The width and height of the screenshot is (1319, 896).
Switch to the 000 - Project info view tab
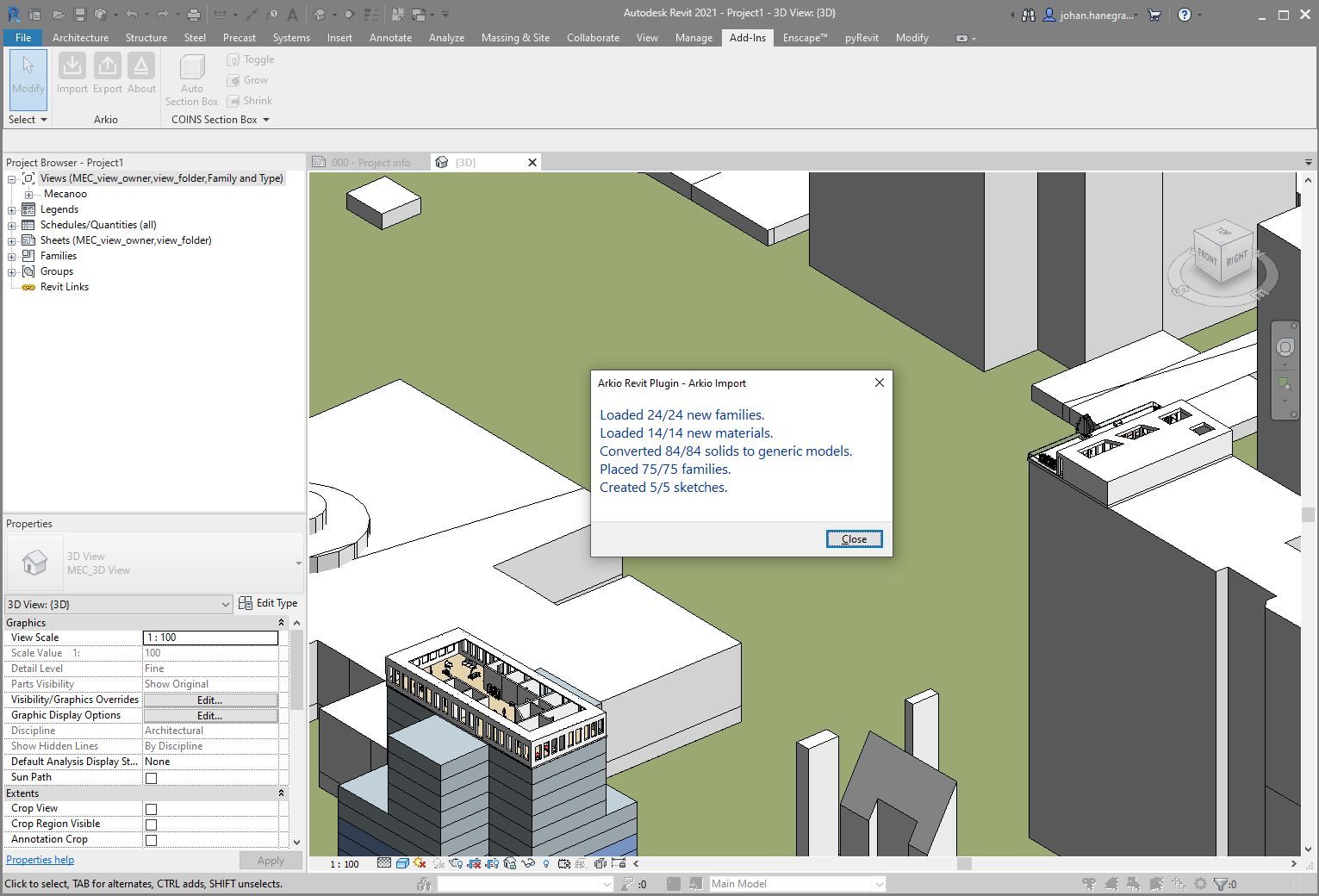(x=370, y=163)
